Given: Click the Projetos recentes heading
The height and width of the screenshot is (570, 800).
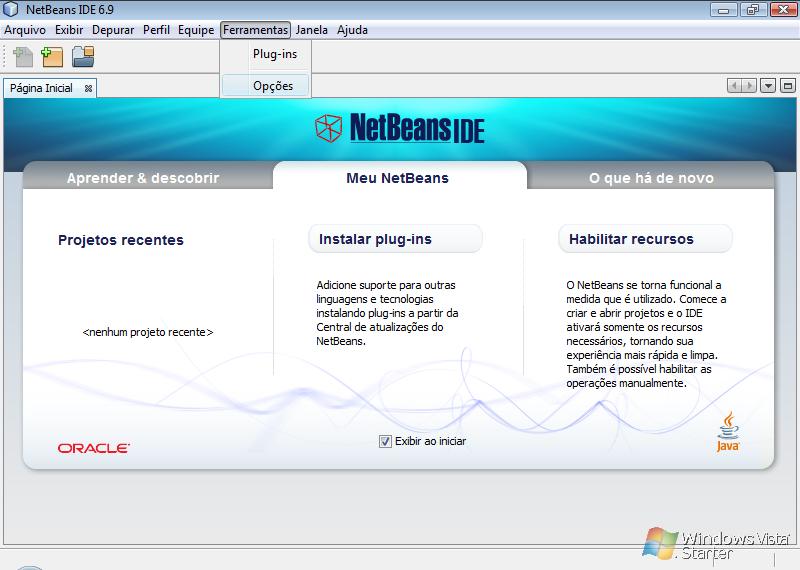Looking at the screenshot, I should tap(121, 240).
